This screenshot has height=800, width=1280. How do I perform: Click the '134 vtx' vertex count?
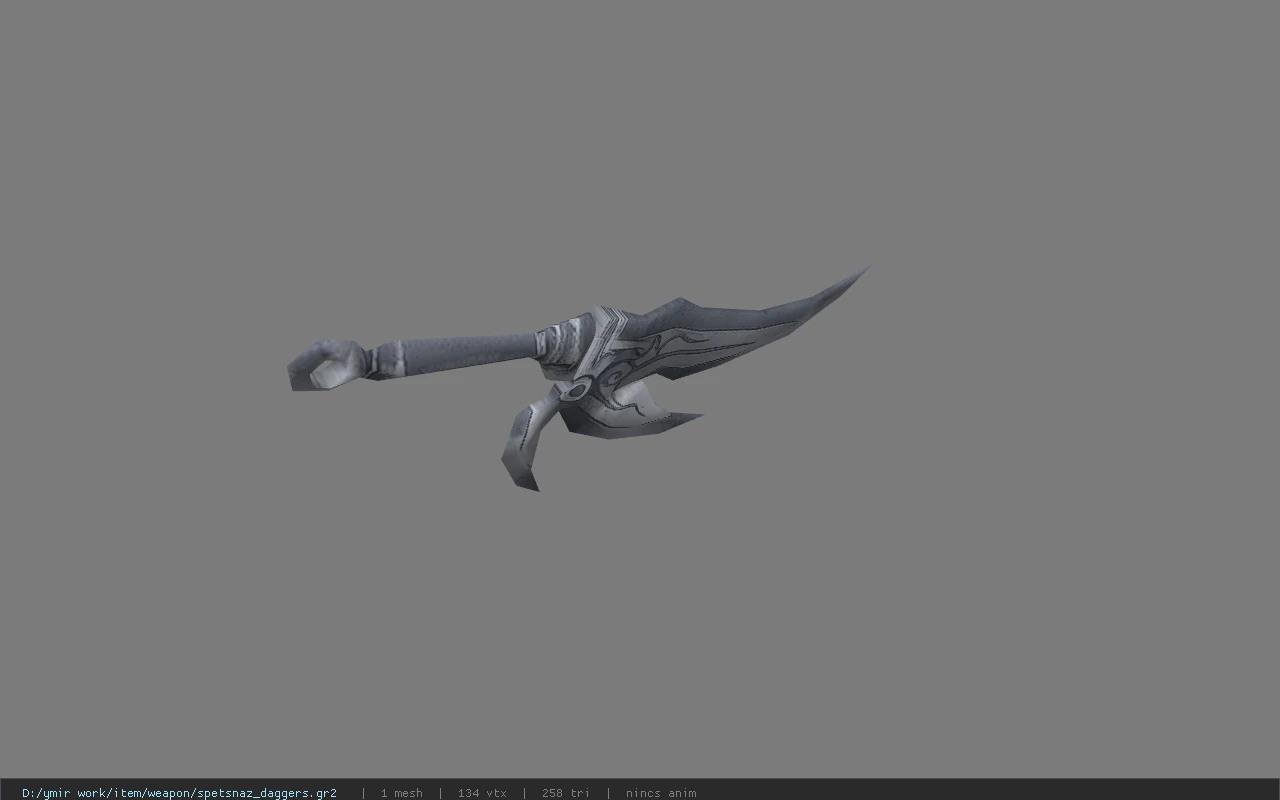tap(482, 793)
